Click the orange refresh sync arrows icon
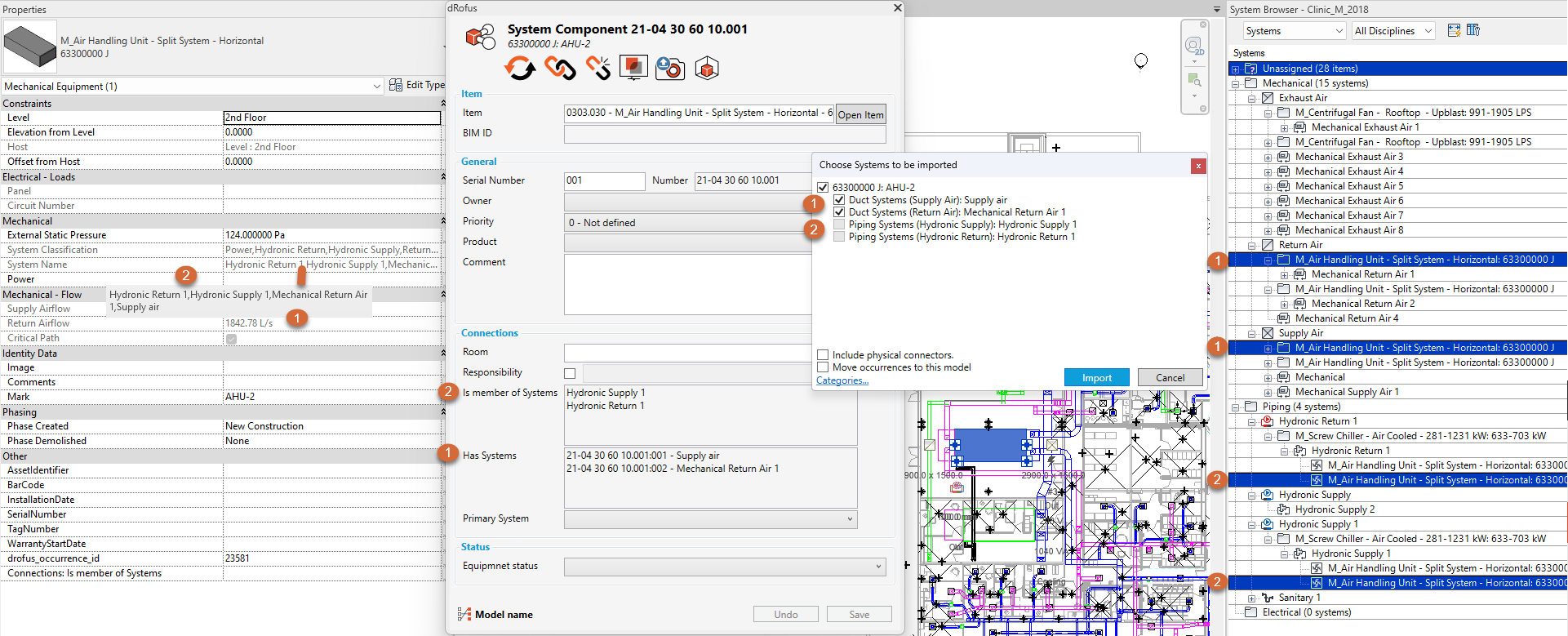Viewport: 1568px width, 636px height. (x=520, y=69)
